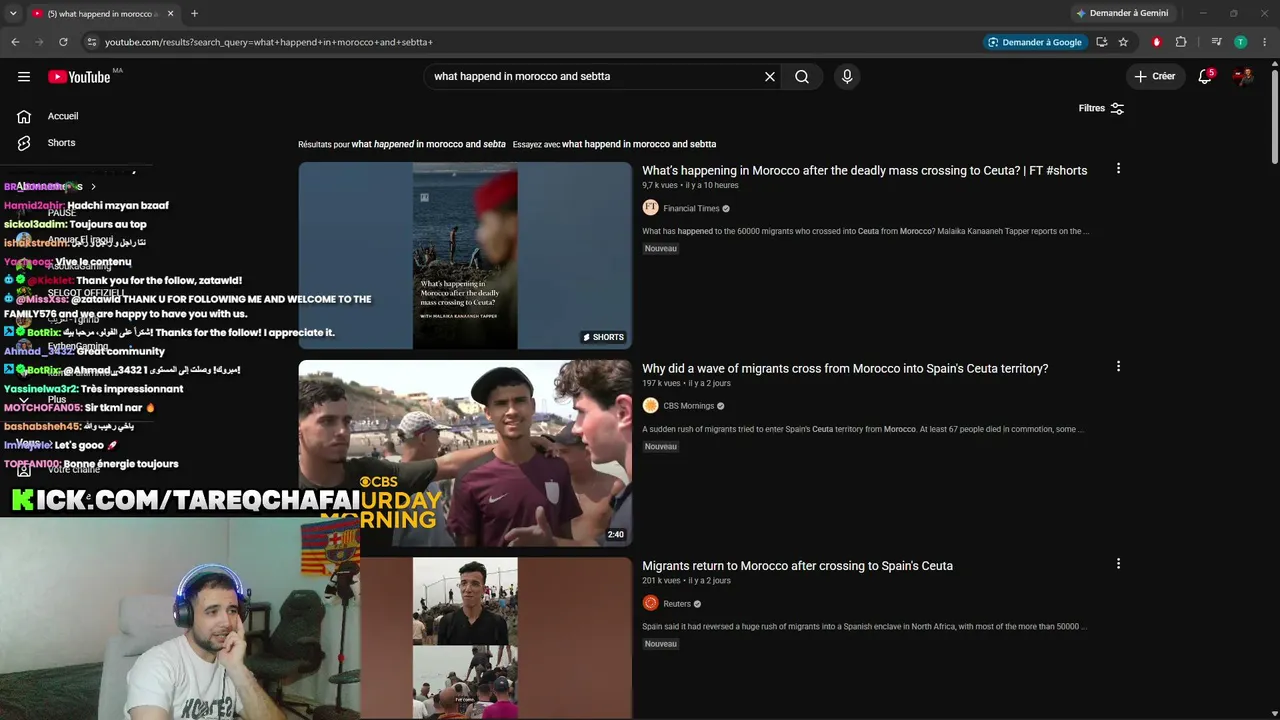Click the description starting 'A sudden rush of migrants'

(863, 430)
